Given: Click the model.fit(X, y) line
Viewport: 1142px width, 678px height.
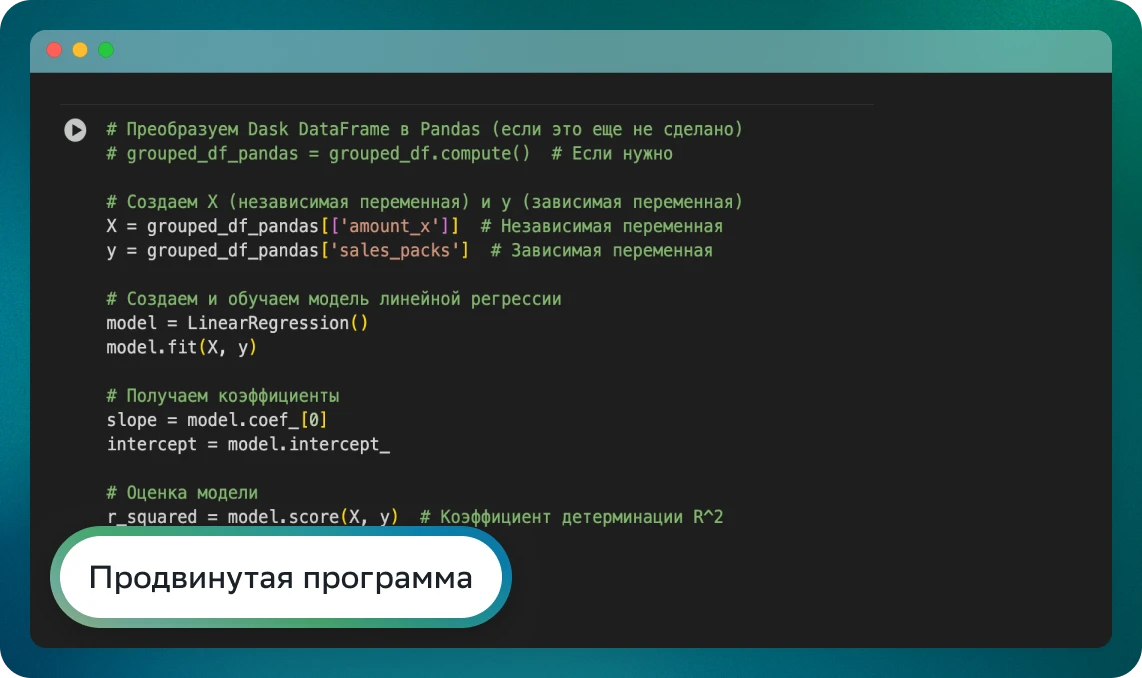Looking at the screenshot, I should point(182,347).
